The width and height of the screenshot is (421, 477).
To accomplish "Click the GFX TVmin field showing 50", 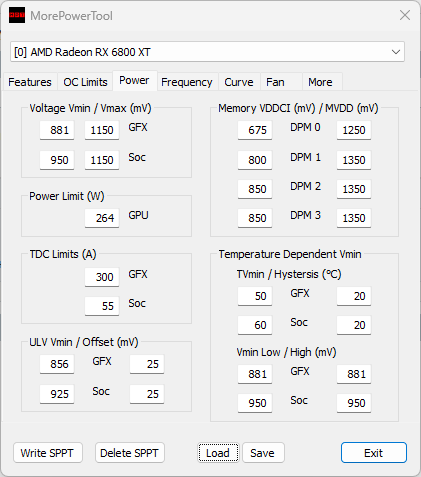I will 255,296.
